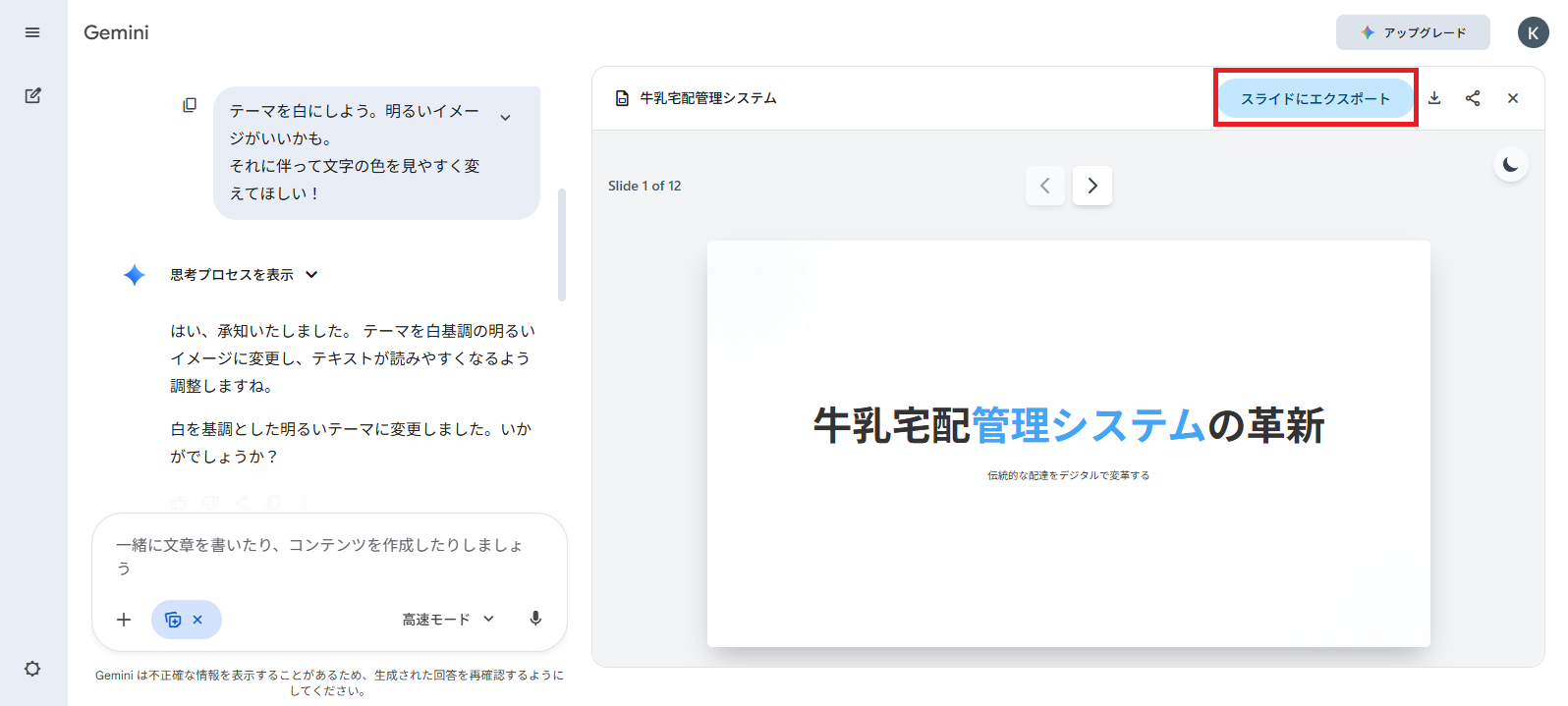Open settings gear in the sidebar
The image size is (1568, 706).
coord(32,669)
